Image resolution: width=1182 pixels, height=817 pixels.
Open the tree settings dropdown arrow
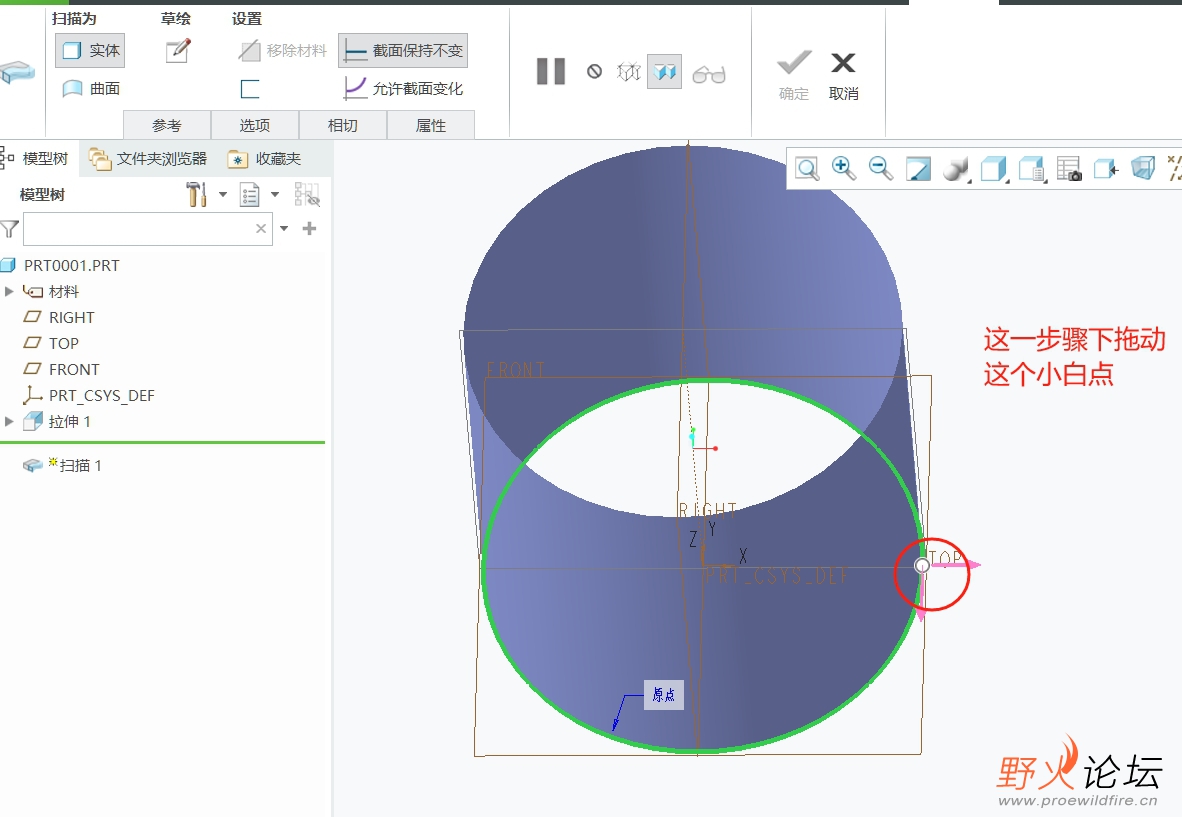pyautogui.click(x=223, y=194)
